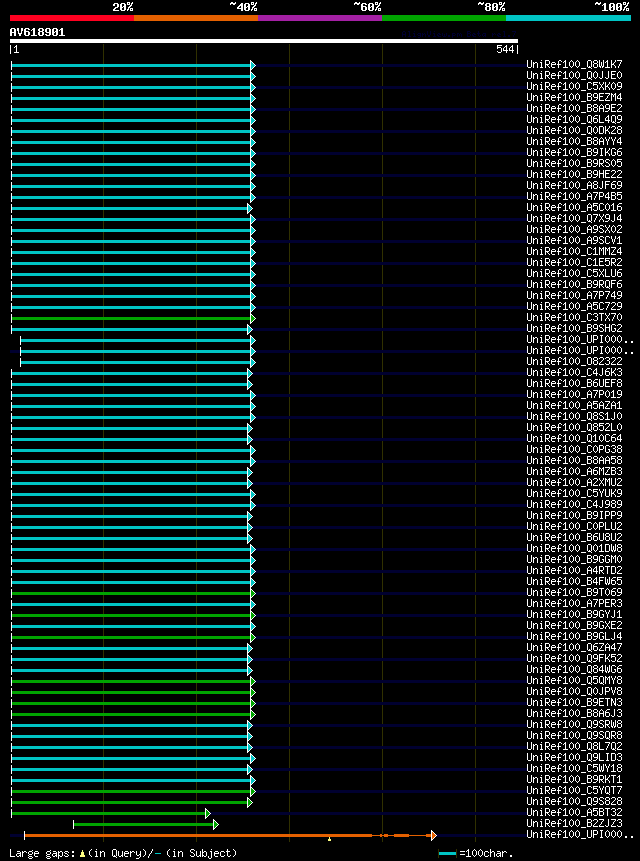Click the short green bar for UniRef100_A5BT32
Image resolution: width=640 pixels, height=861 pixels.
coord(109,813)
